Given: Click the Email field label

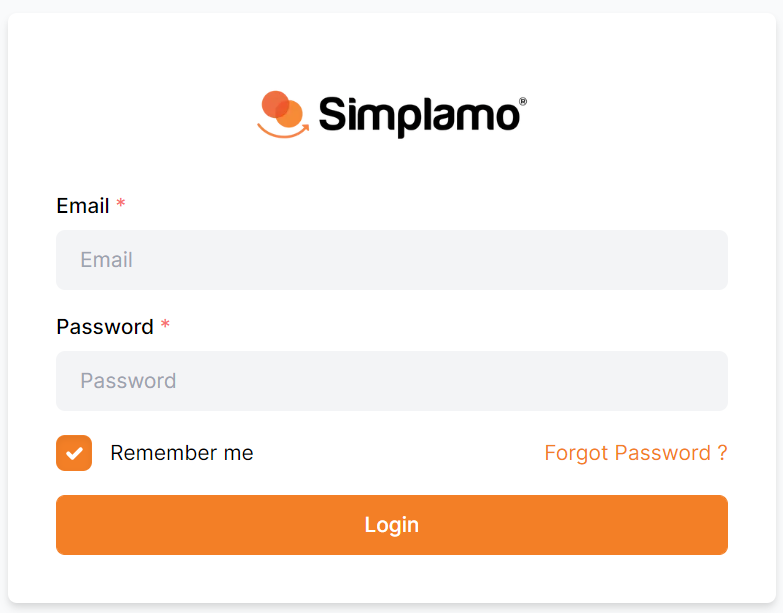Looking at the screenshot, I should [x=83, y=206].
